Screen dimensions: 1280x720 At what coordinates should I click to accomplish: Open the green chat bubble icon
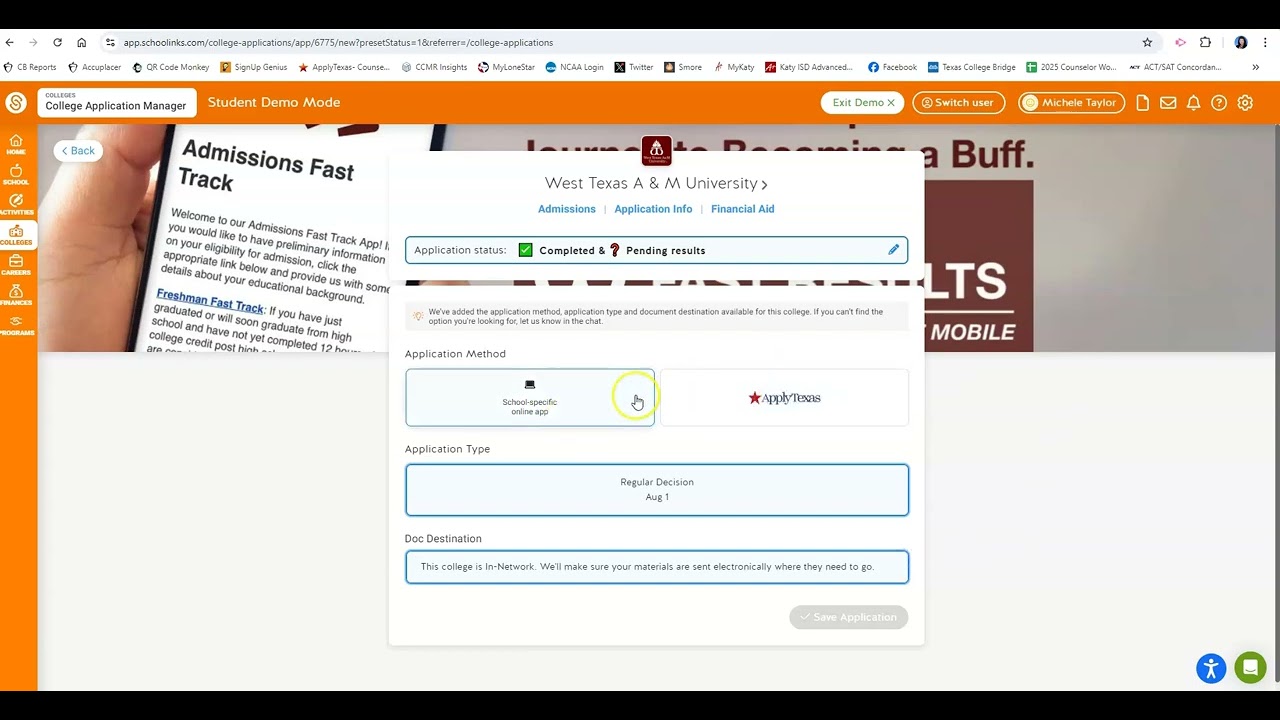point(1250,667)
